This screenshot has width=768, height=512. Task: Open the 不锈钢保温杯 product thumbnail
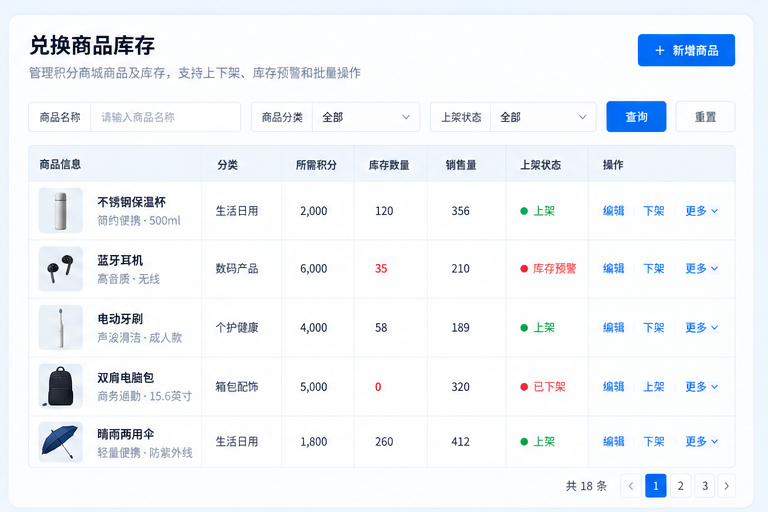tap(61, 210)
